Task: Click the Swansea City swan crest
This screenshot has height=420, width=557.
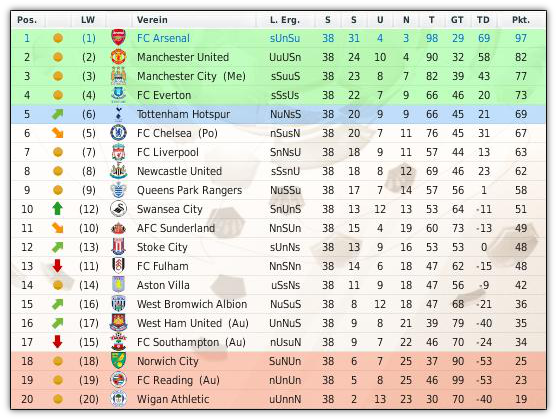Action: (x=118, y=209)
